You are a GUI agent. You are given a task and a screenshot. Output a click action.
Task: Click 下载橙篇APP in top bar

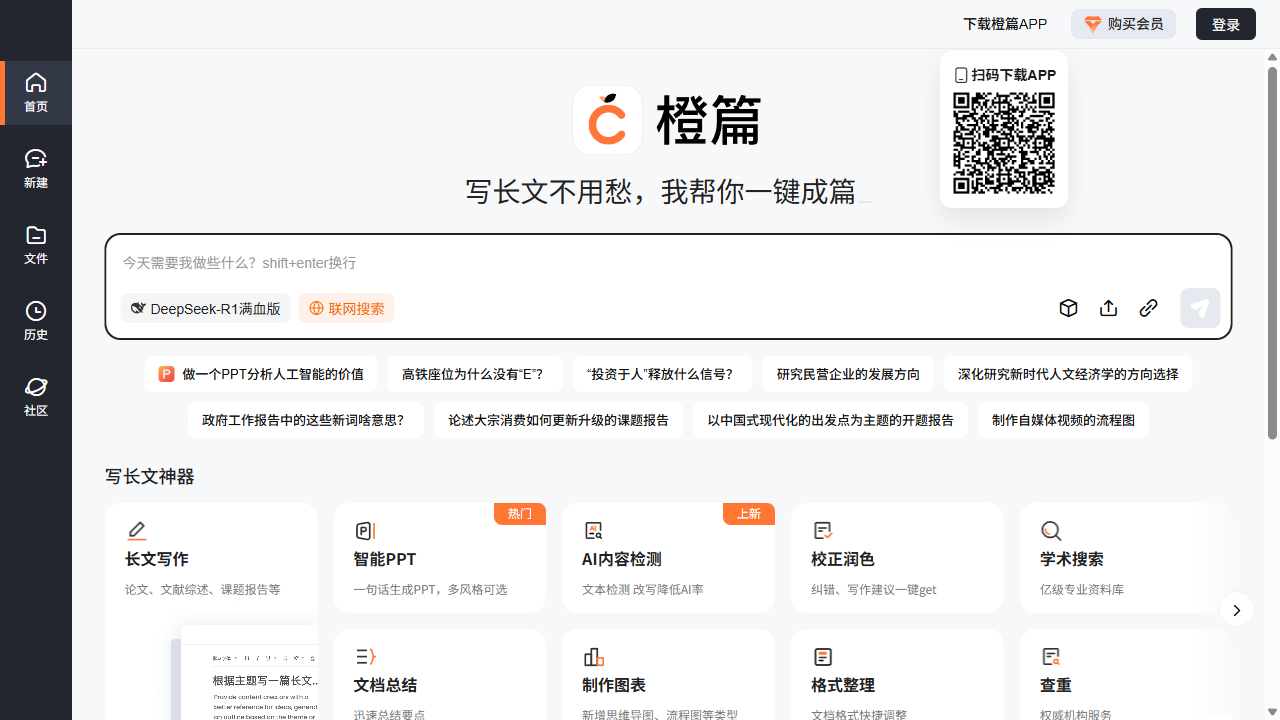pos(1004,24)
